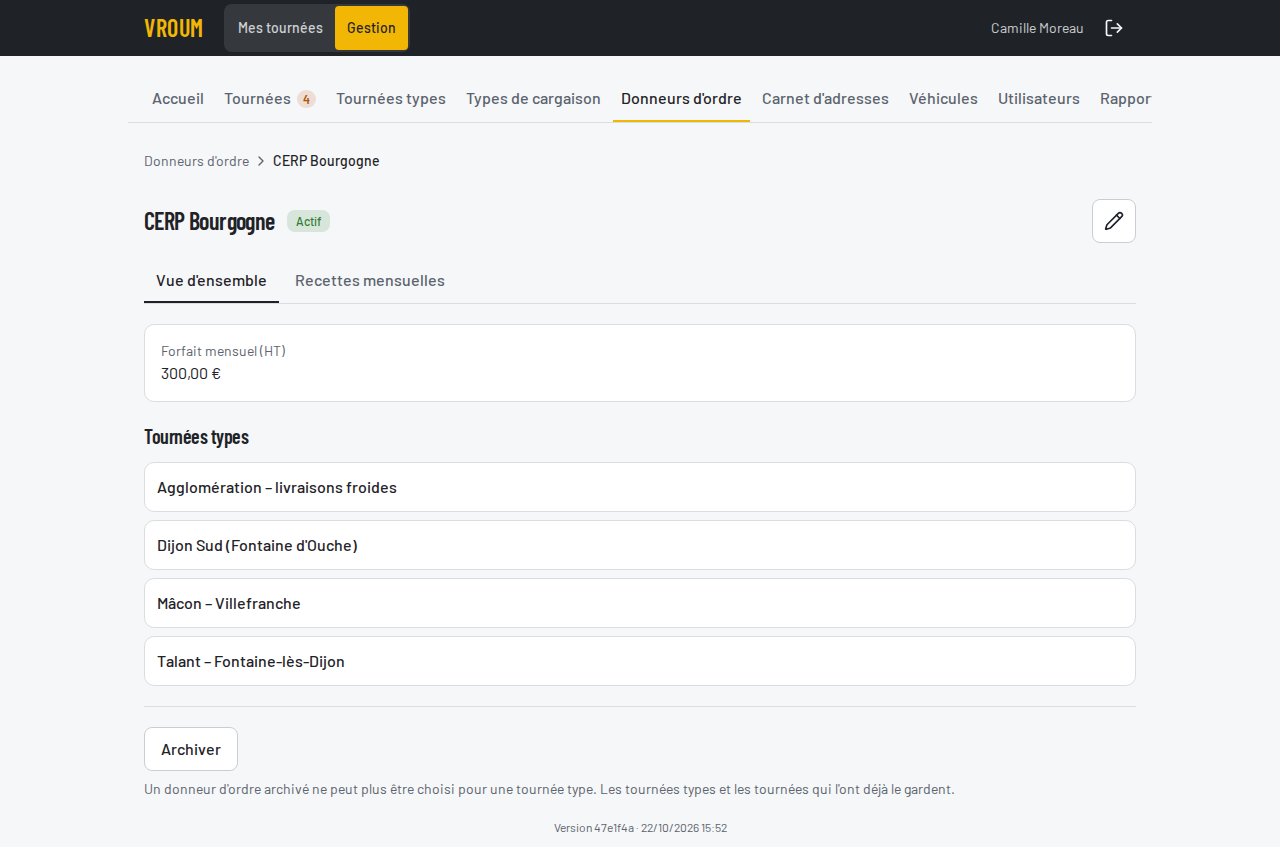The width and height of the screenshot is (1280, 847).
Task: Click the Camille Moreau user name
Action: [1037, 28]
